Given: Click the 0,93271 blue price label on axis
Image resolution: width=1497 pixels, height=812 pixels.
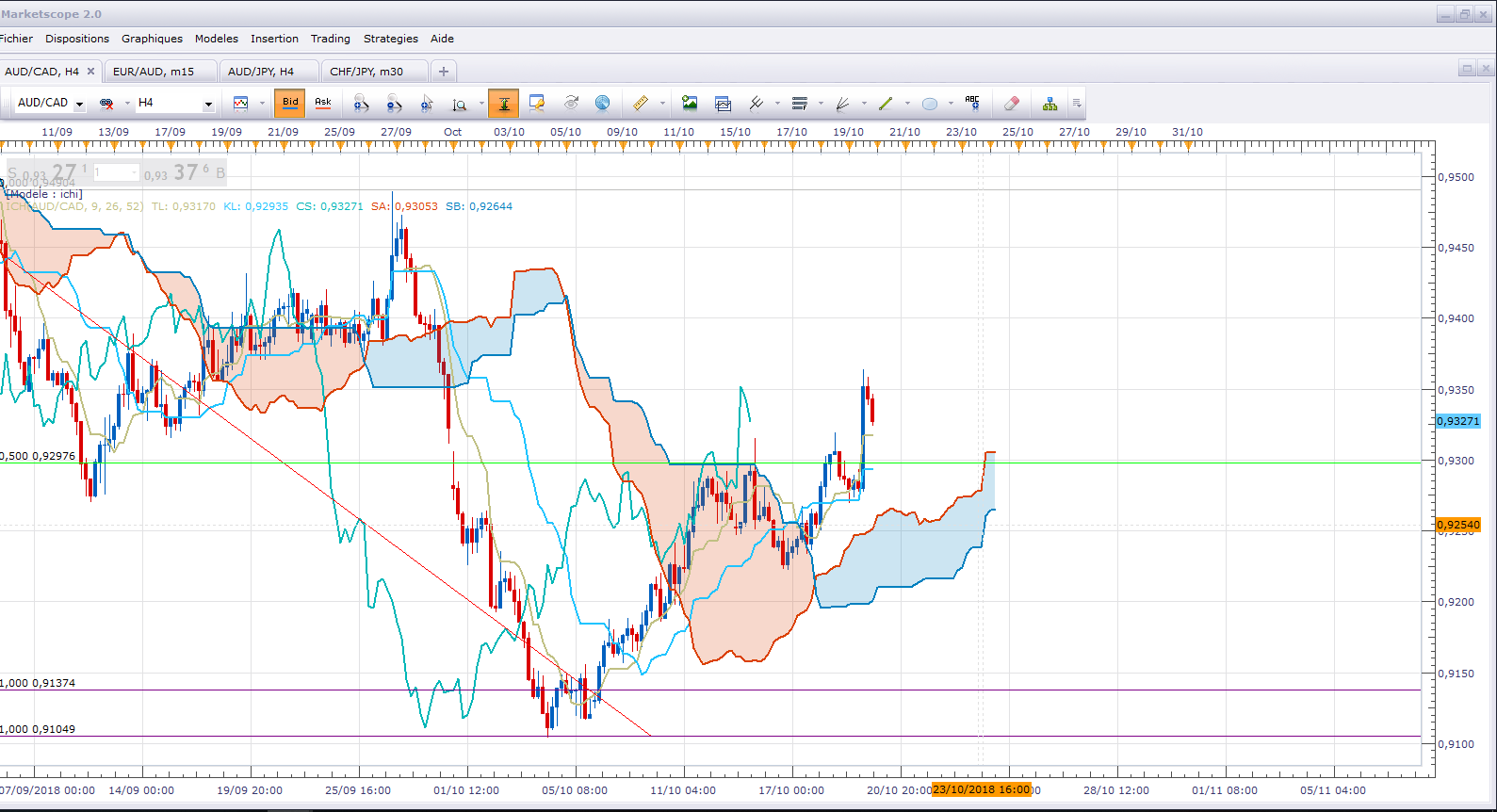Looking at the screenshot, I should coord(1458,421).
